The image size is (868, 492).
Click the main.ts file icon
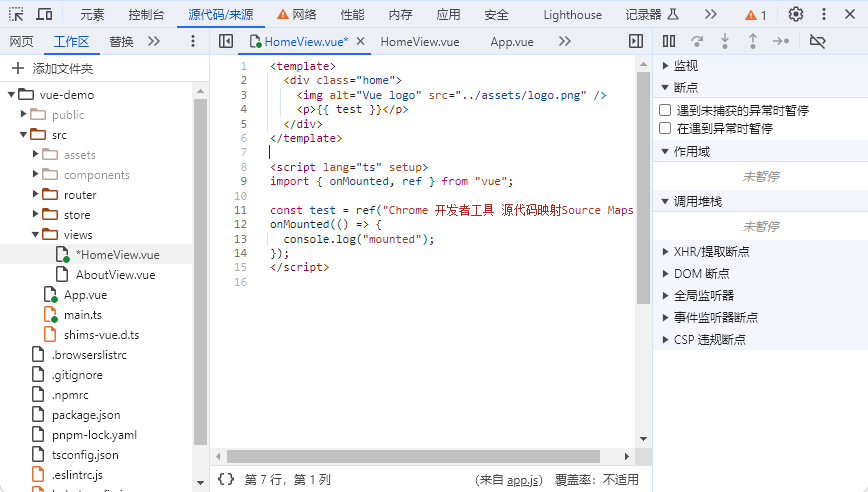50,314
